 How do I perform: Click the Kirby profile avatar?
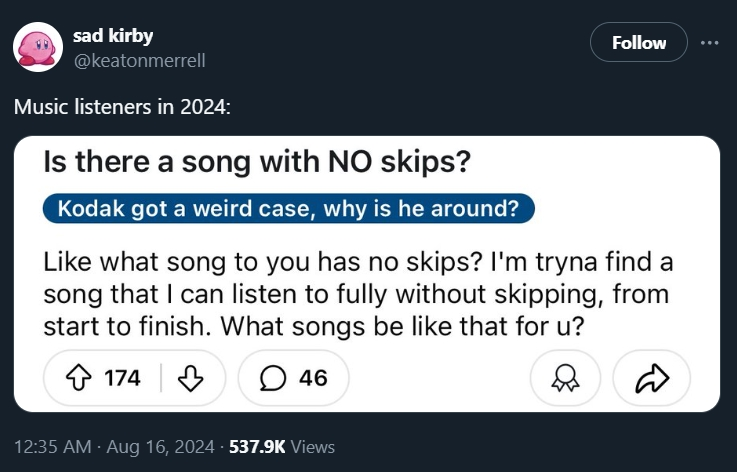click(x=36, y=47)
